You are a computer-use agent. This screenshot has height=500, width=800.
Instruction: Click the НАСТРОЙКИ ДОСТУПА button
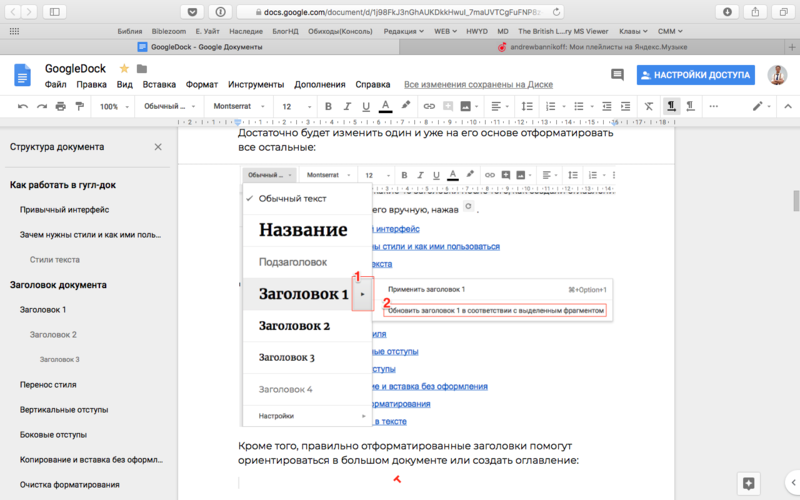(x=694, y=74)
